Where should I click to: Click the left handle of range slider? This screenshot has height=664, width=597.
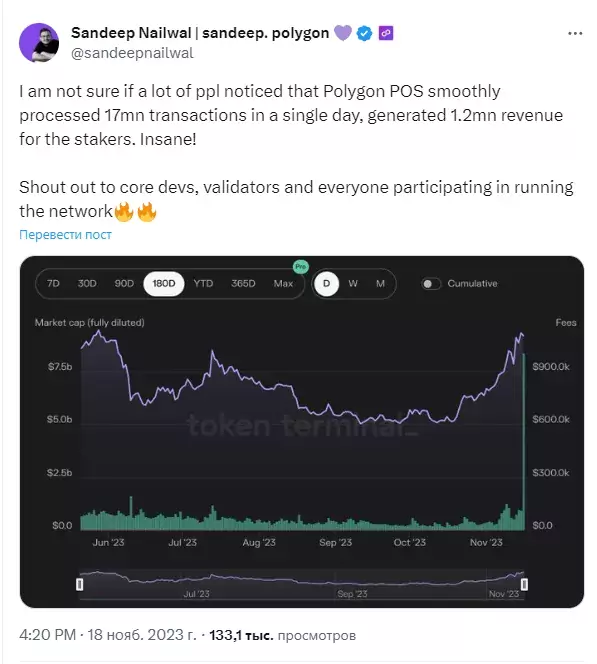pyautogui.click(x=79, y=584)
